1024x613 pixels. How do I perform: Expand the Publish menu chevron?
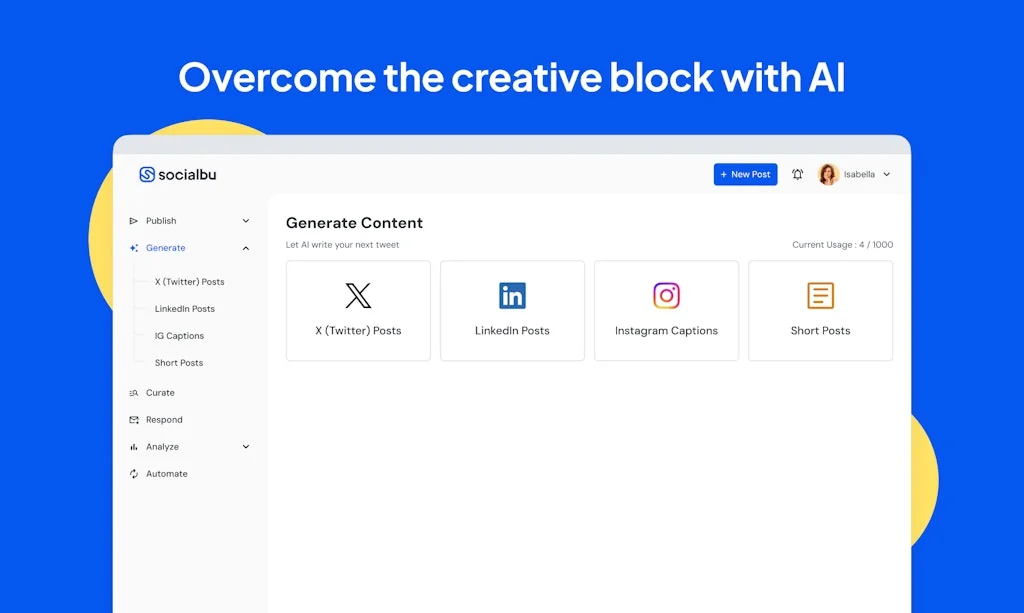246,221
